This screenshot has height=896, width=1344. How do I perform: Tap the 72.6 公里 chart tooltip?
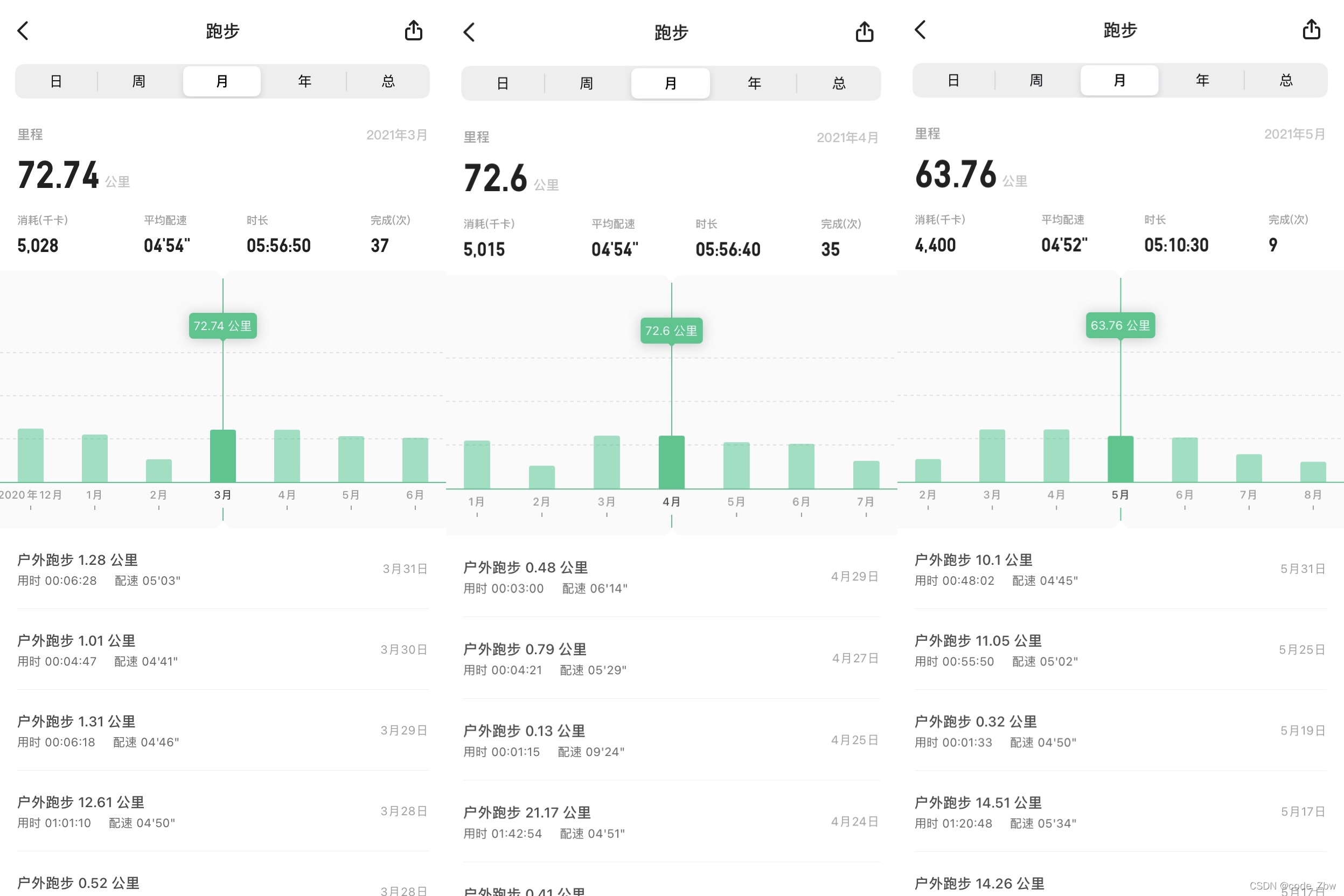click(671, 330)
